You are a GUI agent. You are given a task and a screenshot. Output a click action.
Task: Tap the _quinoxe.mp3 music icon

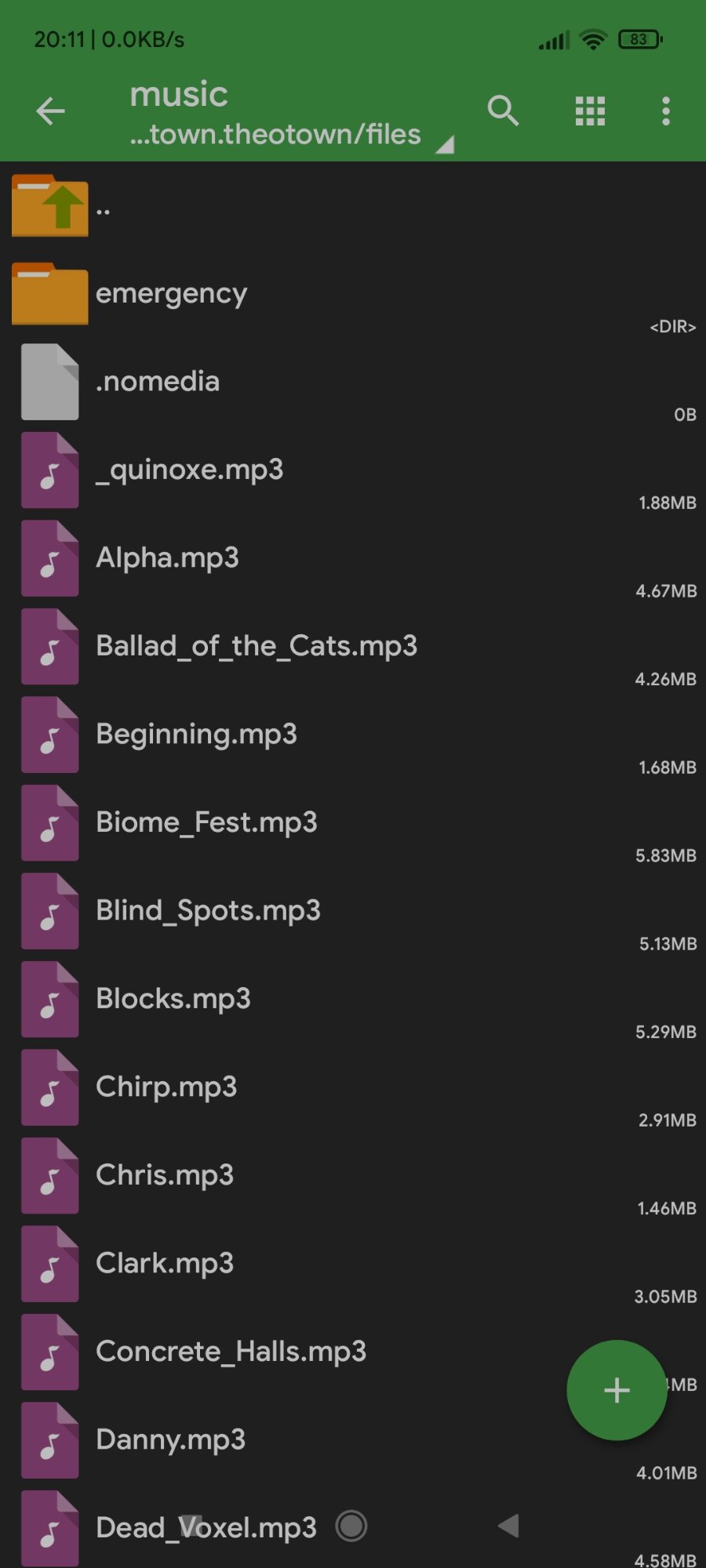(49, 470)
